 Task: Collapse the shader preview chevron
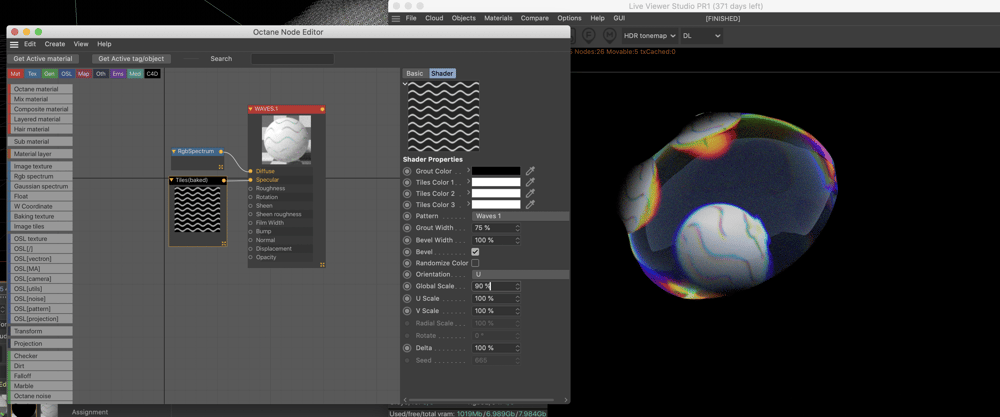(405, 84)
